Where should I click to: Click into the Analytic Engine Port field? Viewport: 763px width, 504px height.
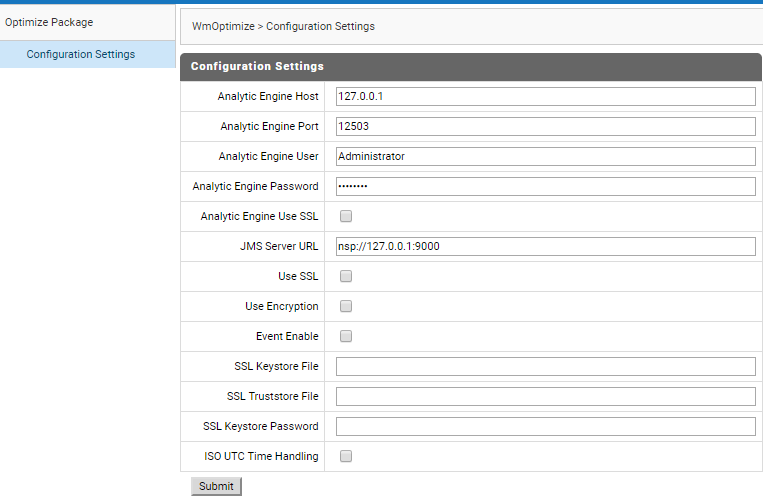(545, 126)
